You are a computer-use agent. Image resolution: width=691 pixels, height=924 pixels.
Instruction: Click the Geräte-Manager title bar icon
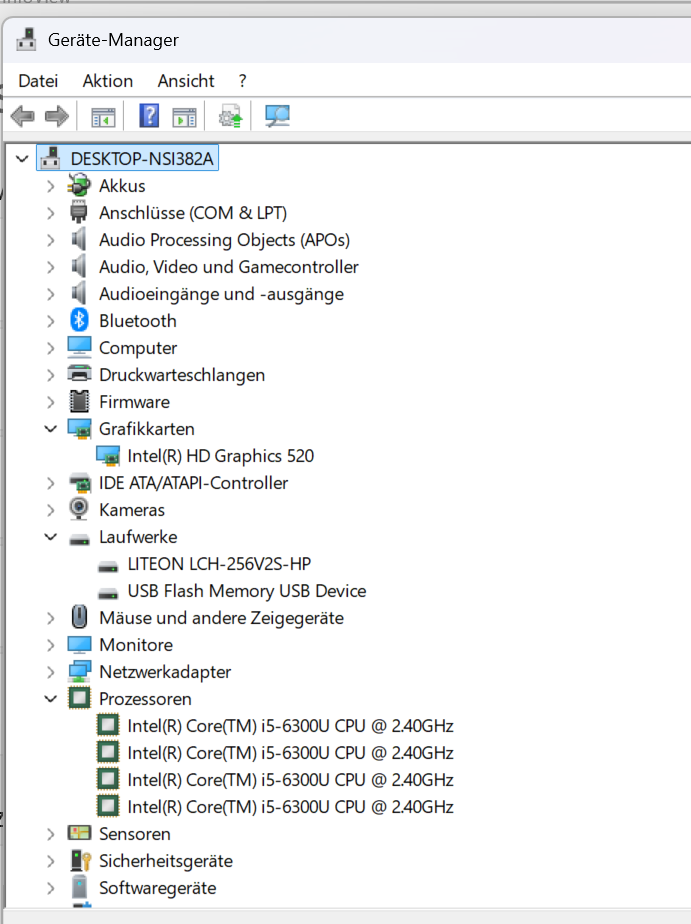26,39
